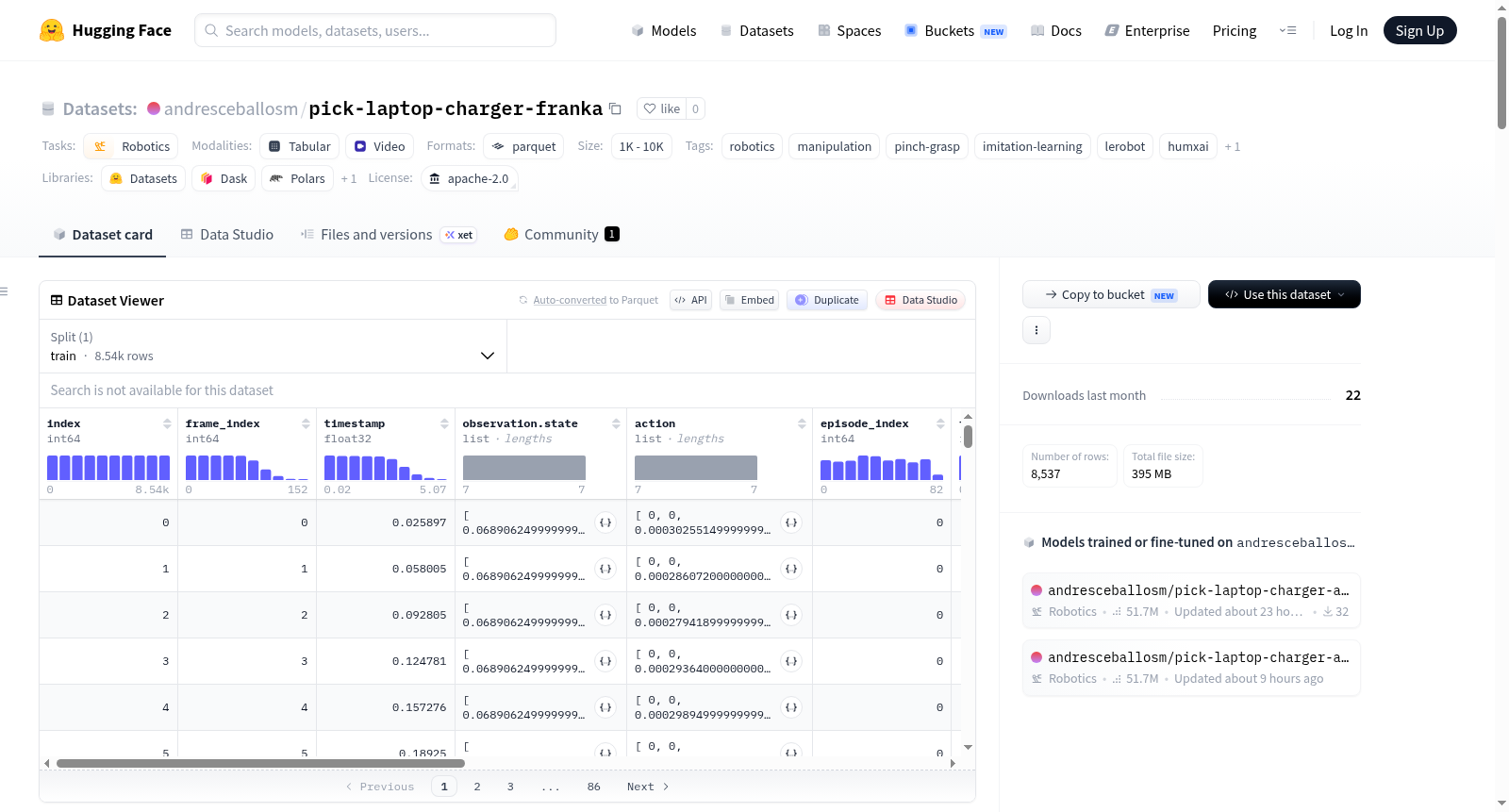Image resolution: width=1509 pixels, height=812 pixels.
Task: Sort by the timestamp column
Action: tap(444, 423)
